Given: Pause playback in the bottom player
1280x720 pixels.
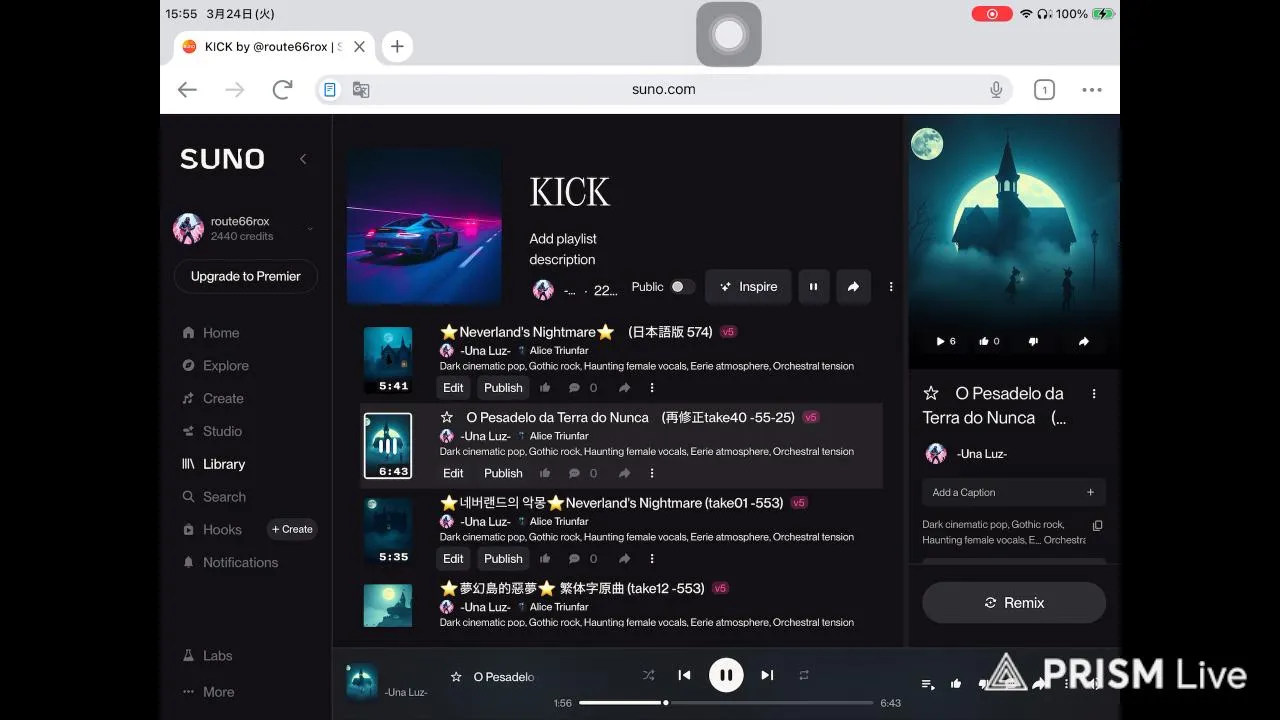Looking at the screenshot, I should point(726,675).
